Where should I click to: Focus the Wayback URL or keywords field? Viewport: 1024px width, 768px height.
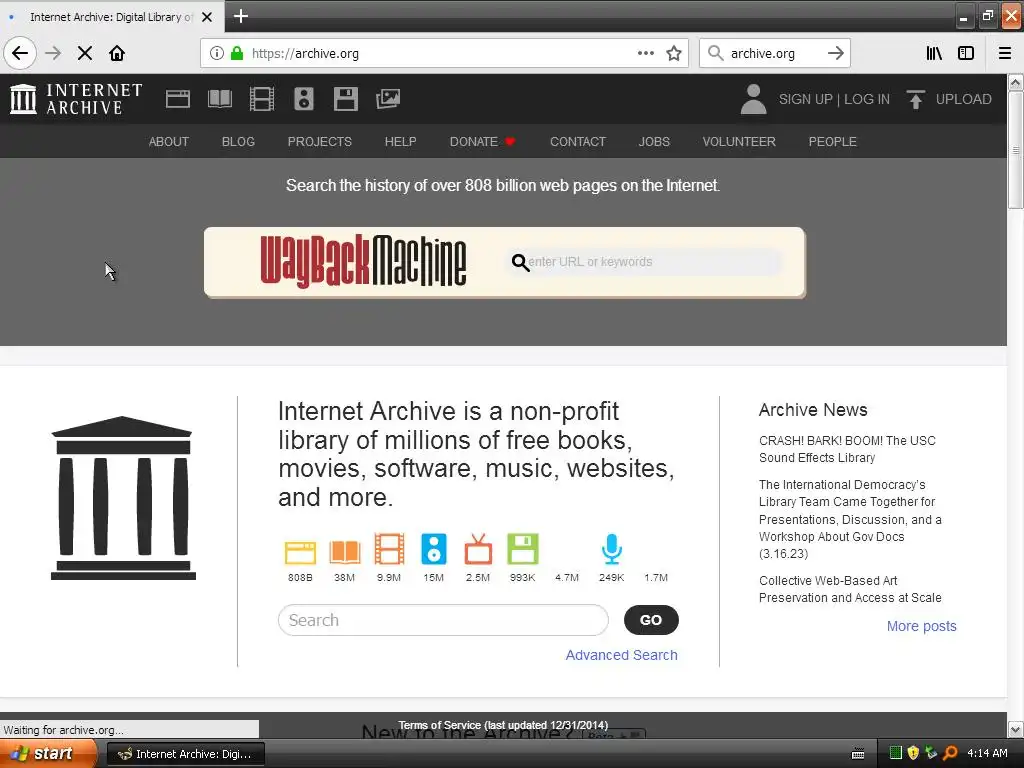point(644,262)
